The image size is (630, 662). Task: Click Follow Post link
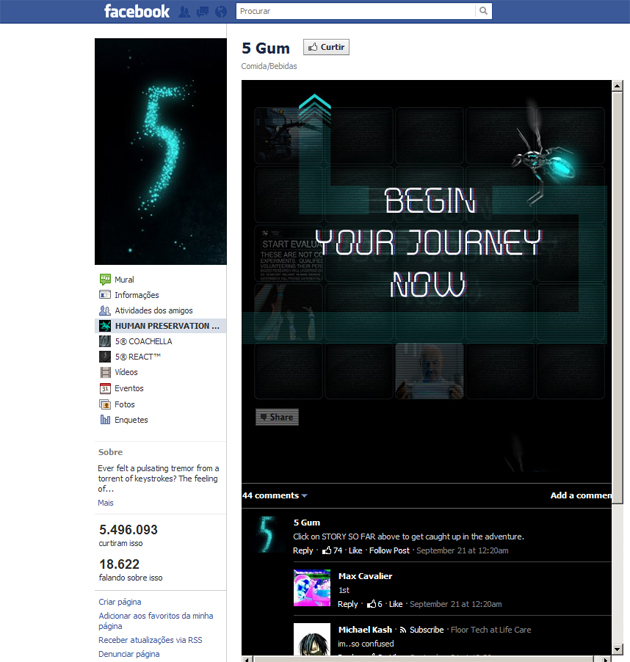click(x=389, y=551)
